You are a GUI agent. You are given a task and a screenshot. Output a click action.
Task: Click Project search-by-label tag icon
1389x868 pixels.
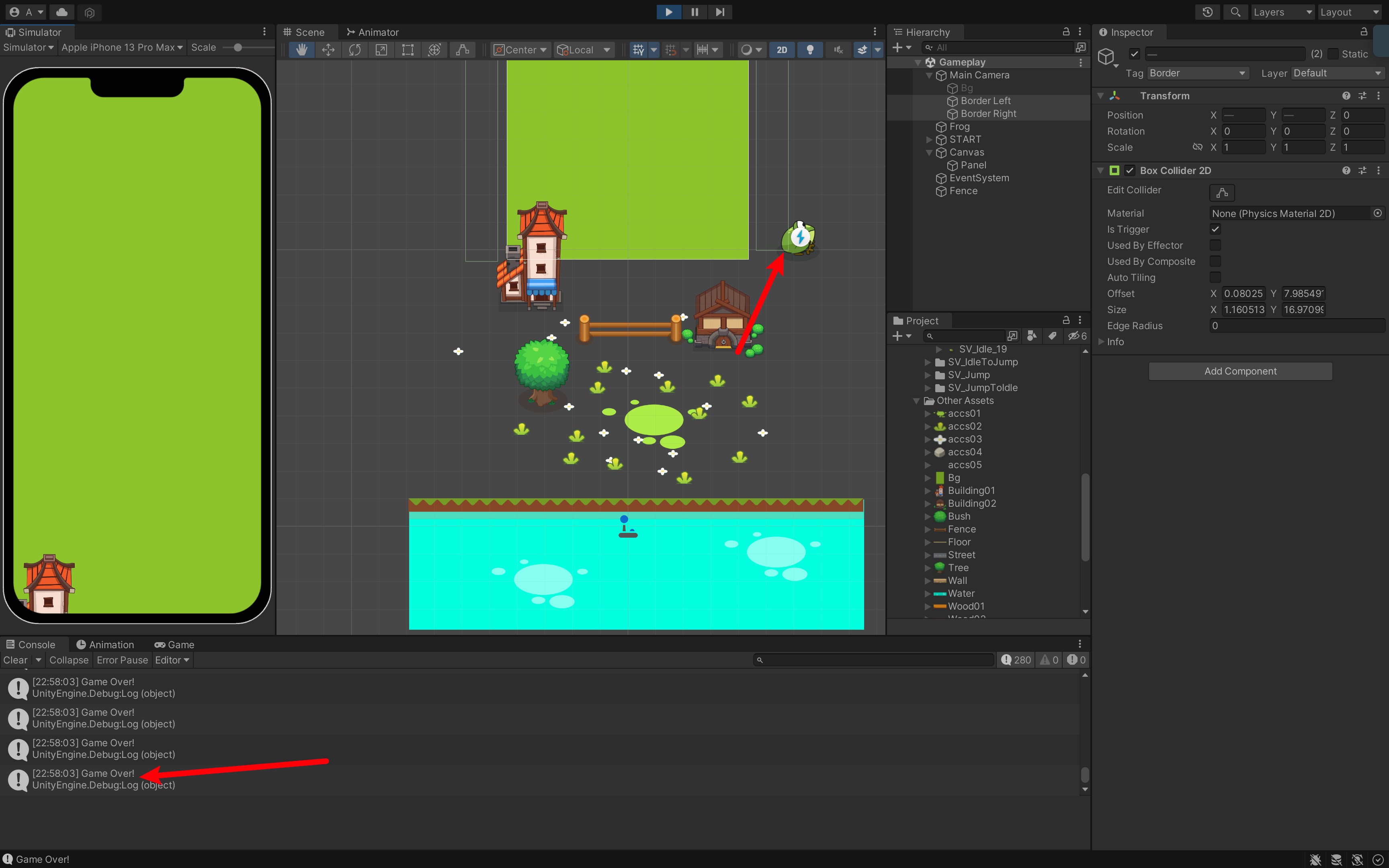click(x=1052, y=336)
